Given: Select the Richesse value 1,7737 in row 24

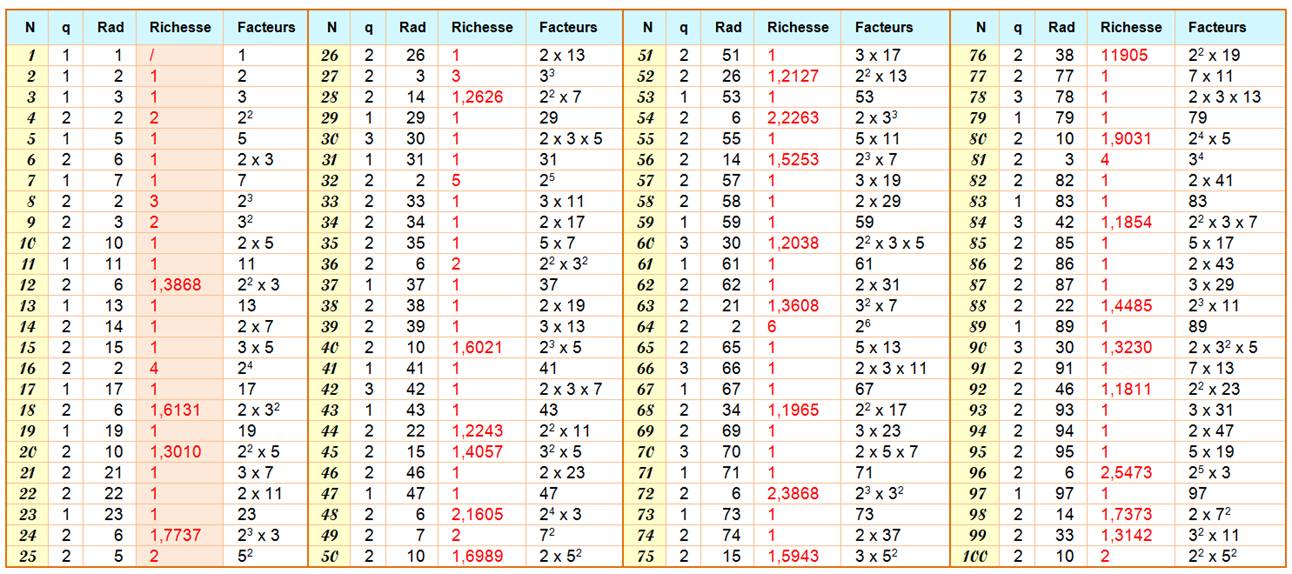Looking at the screenshot, I should coord(175,535).
